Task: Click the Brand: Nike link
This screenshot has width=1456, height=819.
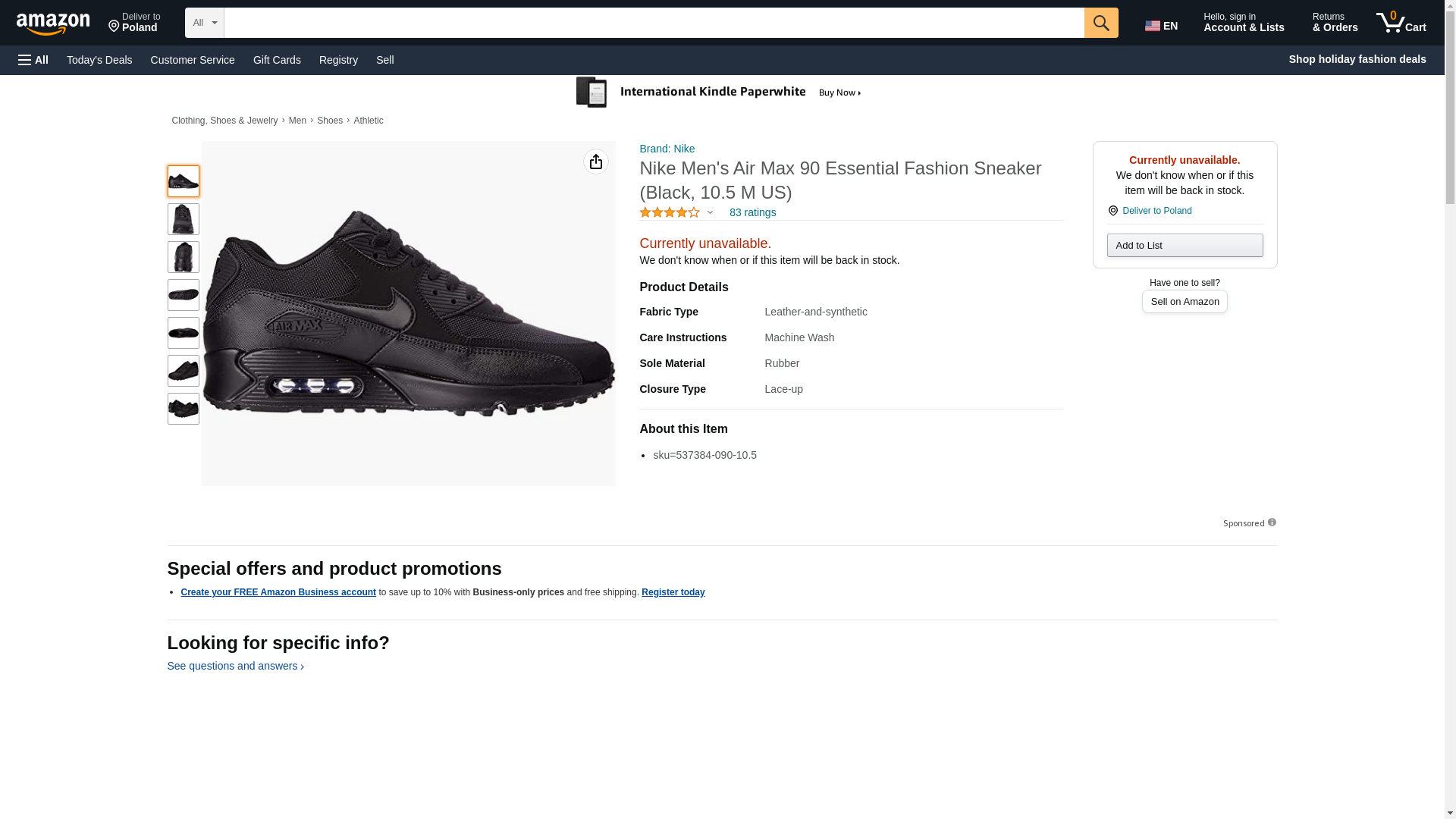Action: pos(667,149)
